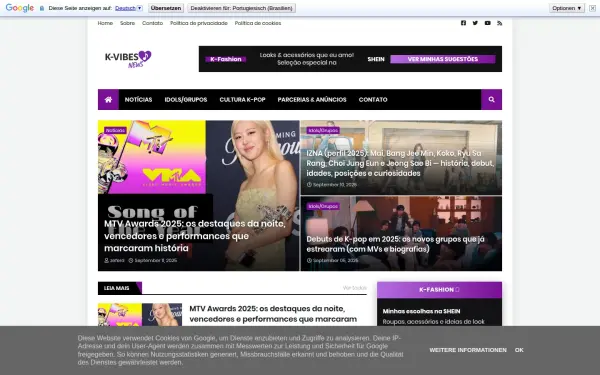This screenshot has width=600, height=375.
Task: Click Weitere Informationen in cookie notice
Action: click(468, 350)
